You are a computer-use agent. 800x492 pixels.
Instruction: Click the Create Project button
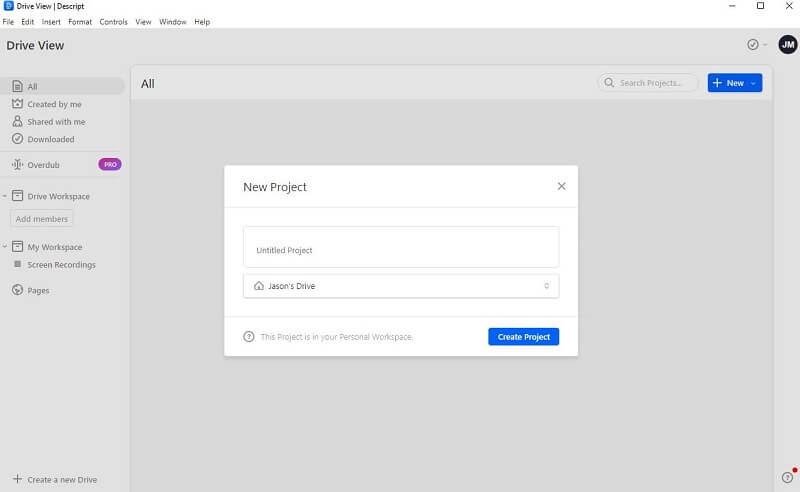pos(523,337)
